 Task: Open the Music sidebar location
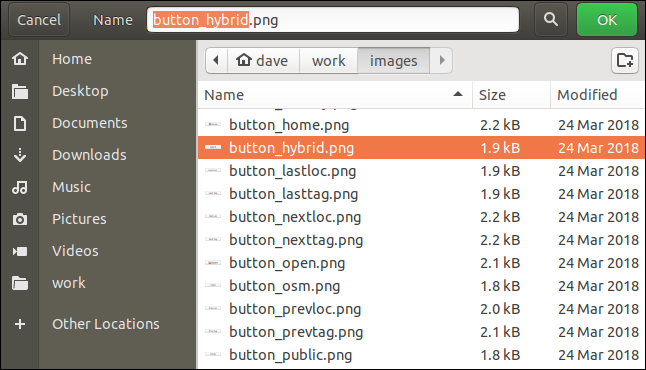71,187
